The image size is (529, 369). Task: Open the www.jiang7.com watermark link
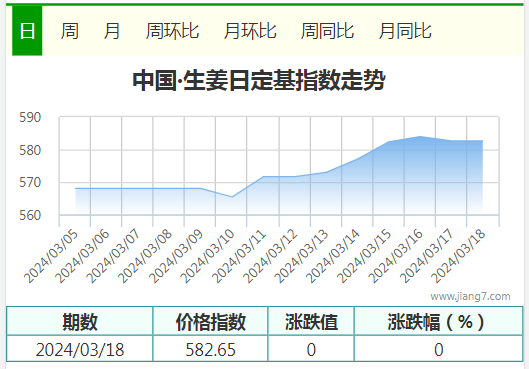(470, 296)
